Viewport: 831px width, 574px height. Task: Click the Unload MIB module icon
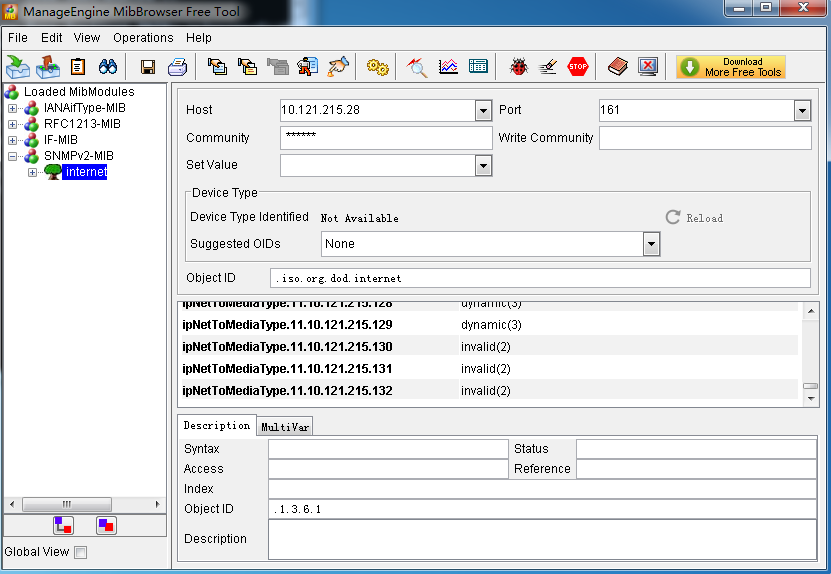tap(48, 67)
